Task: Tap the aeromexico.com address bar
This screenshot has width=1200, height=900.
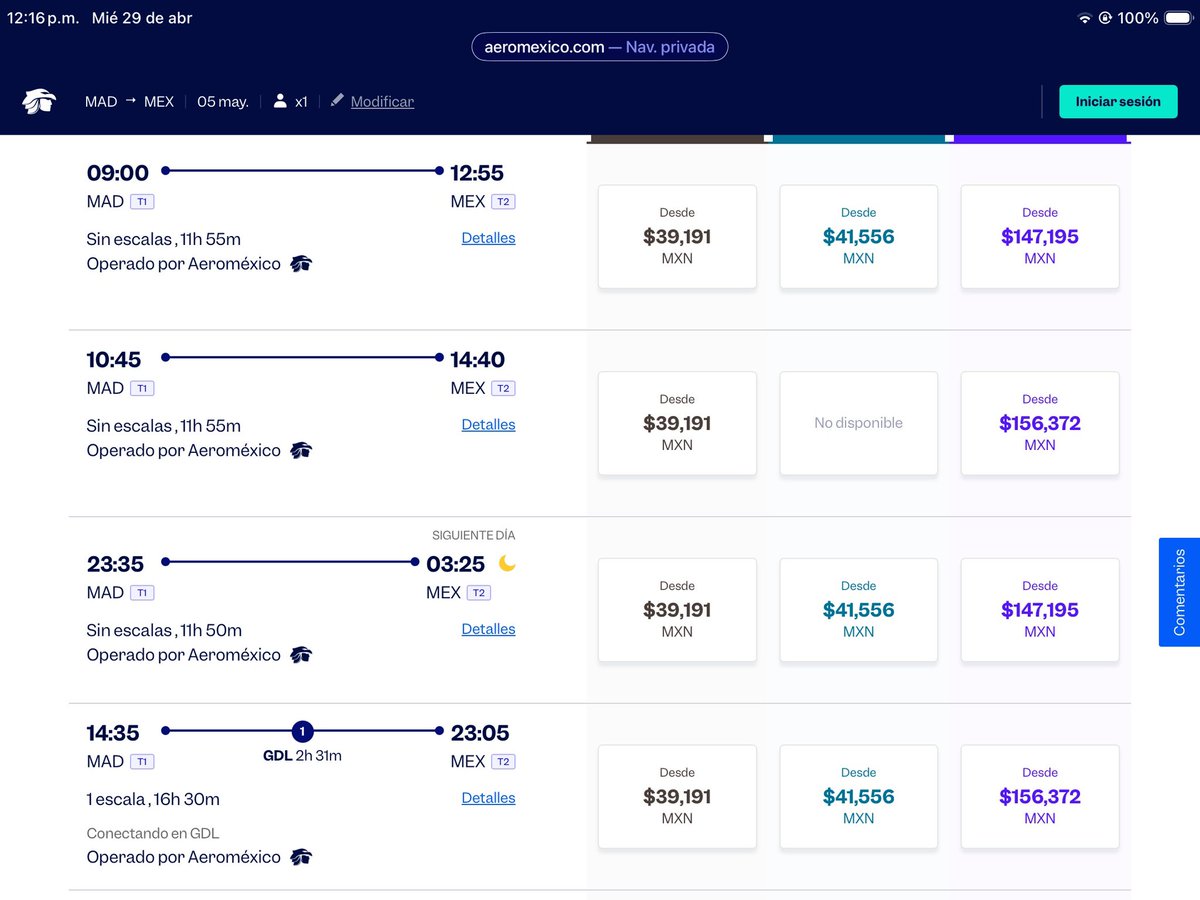Action: pos(600,46)
